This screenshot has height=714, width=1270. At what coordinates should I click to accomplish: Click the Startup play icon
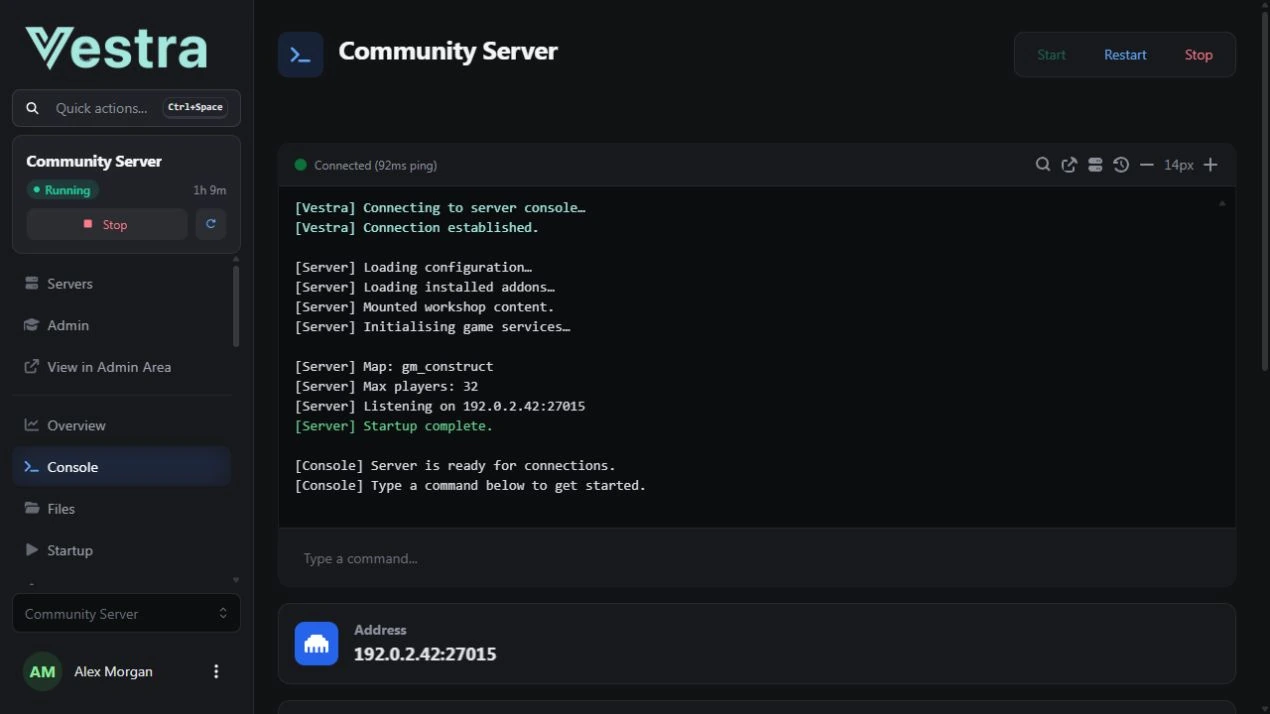(31, 550)
